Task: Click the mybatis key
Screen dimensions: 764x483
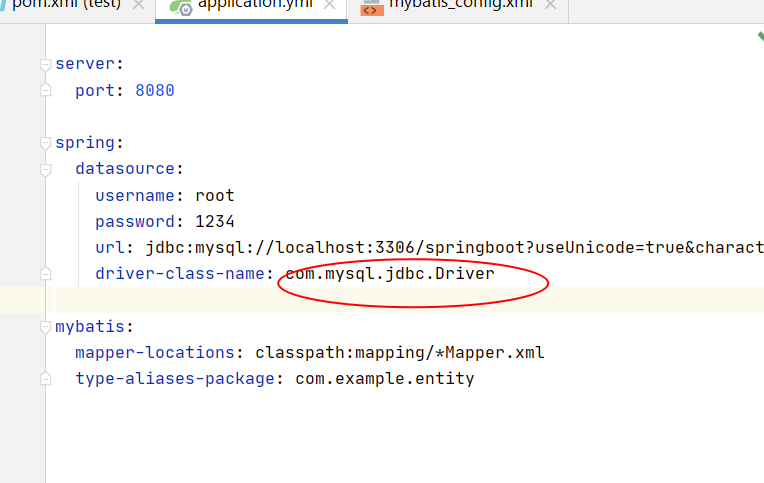Action: [90, 327]
